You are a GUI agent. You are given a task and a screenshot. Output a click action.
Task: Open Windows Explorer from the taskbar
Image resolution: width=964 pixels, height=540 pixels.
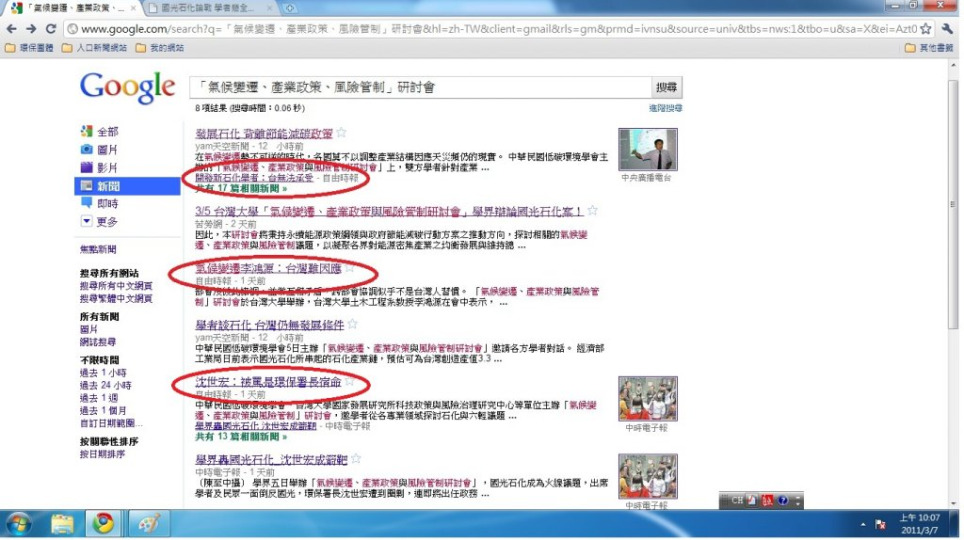click(x=62, y=524)
